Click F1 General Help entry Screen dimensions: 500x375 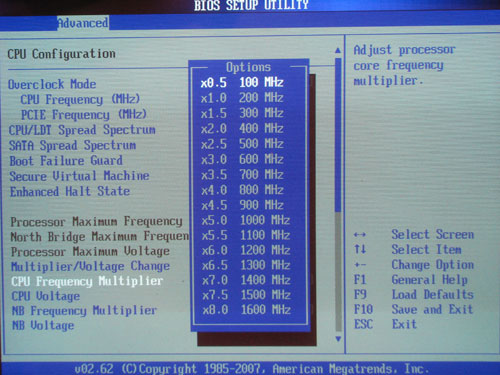tap(411, 280)
